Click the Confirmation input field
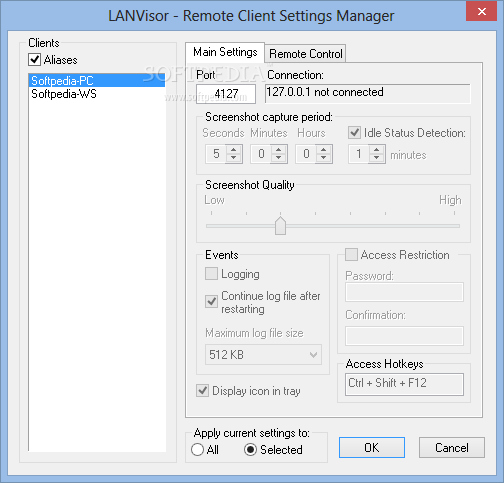 tap(404, 336)
